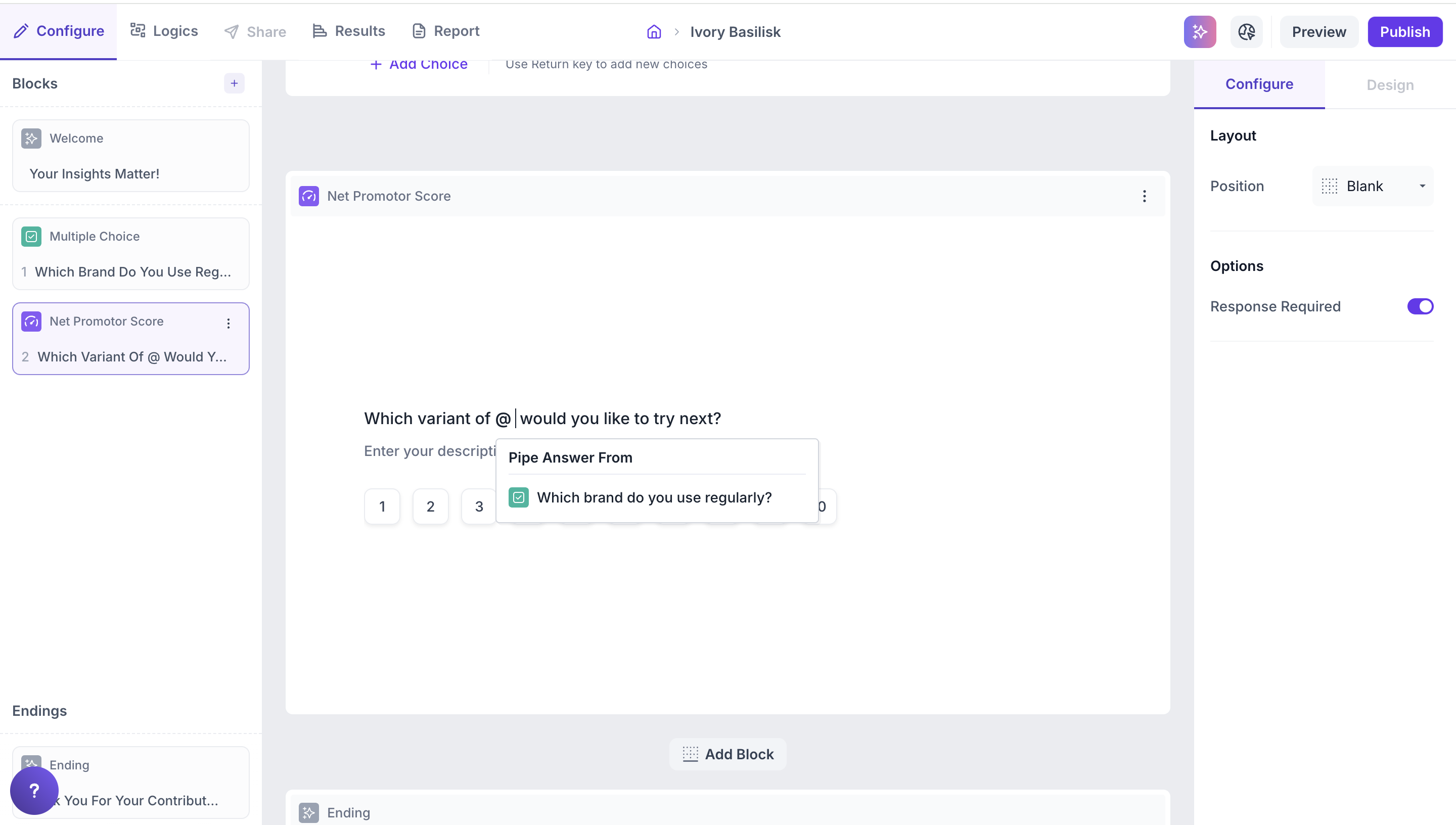Add a new block with plus icon

[234, 83]
